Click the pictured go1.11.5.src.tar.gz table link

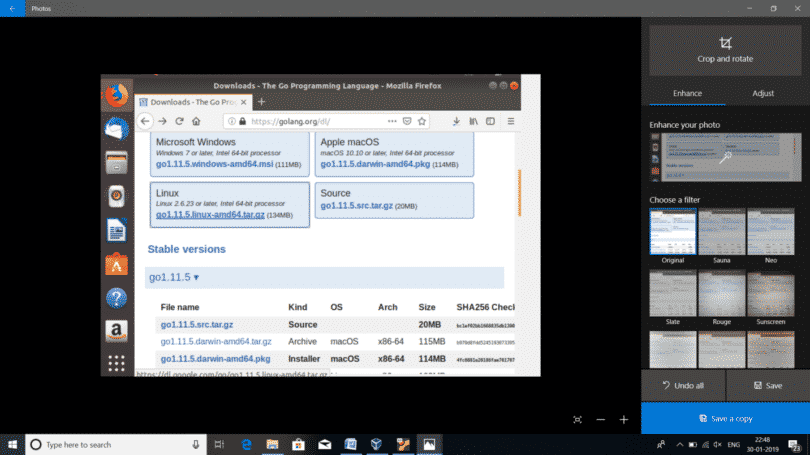(197, 325)
